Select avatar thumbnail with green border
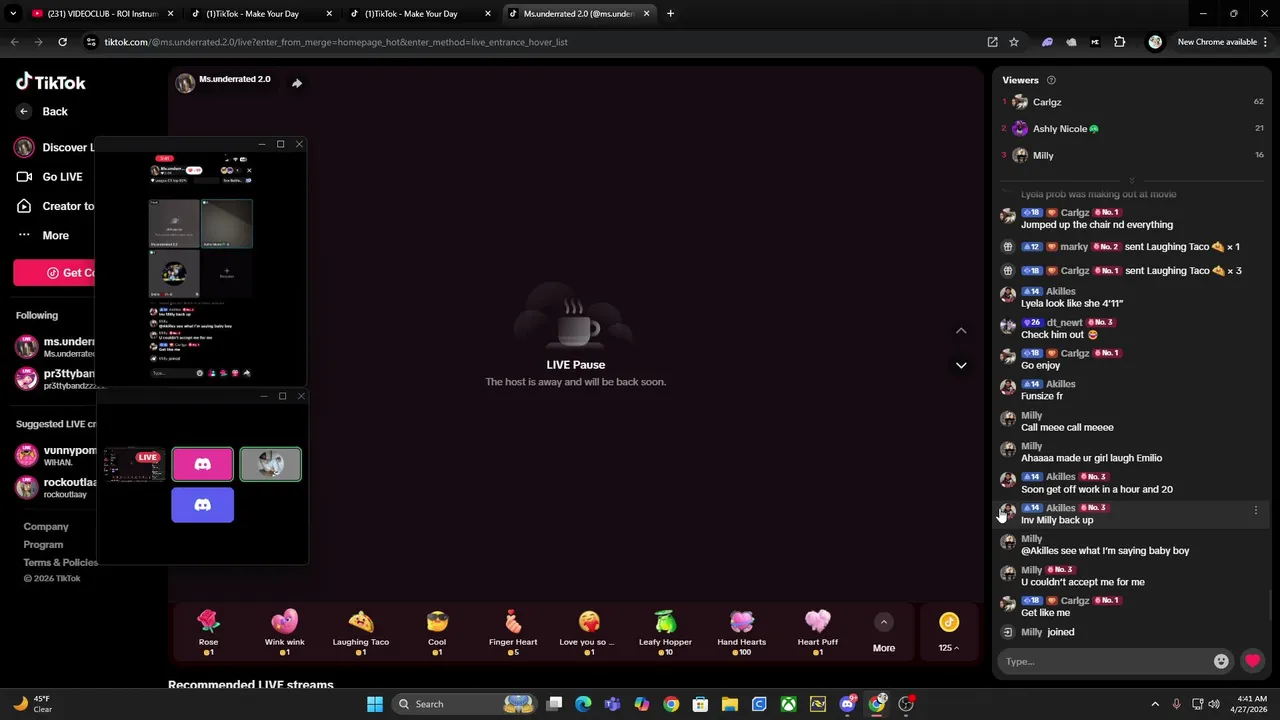 pyautogui.click(x=270, y=464)
